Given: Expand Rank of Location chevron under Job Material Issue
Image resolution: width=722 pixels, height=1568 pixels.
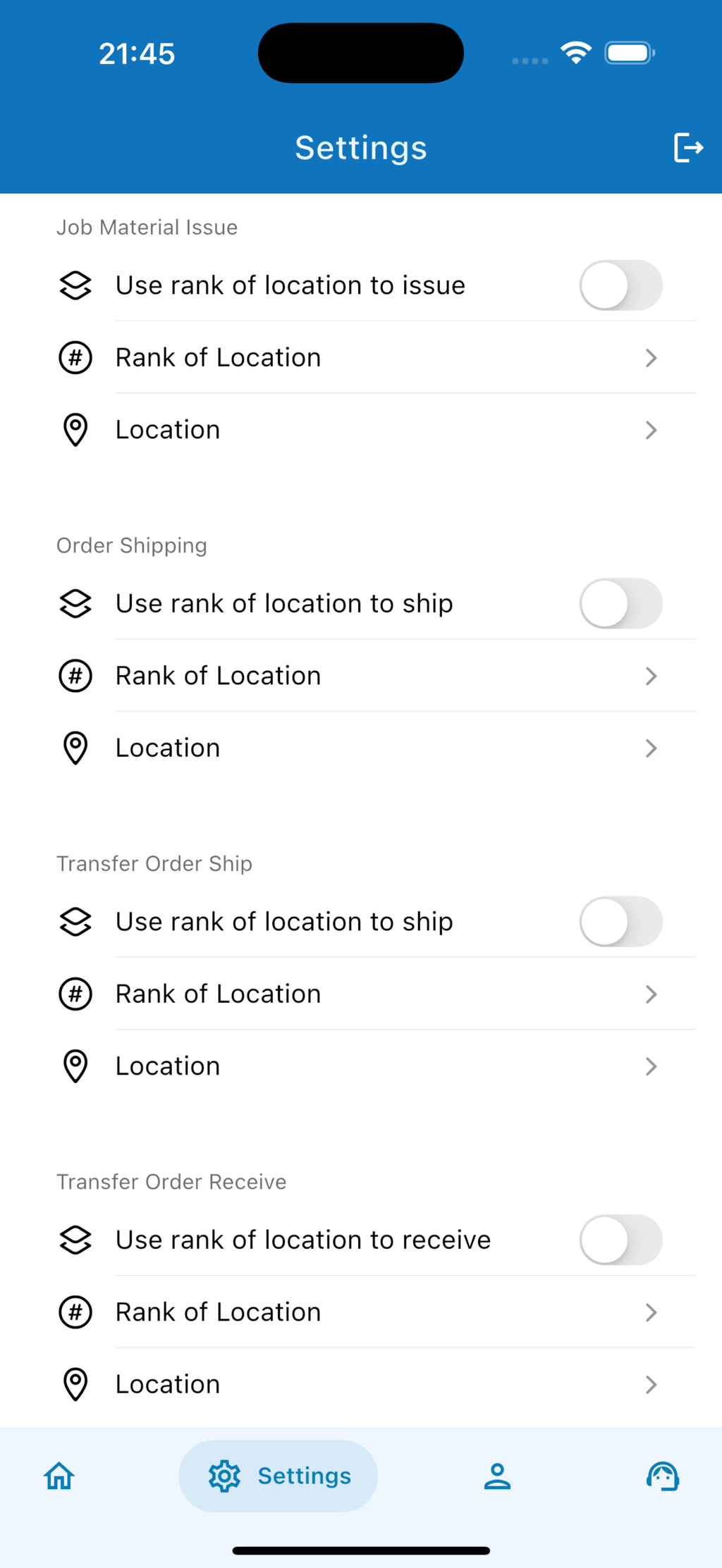Looking at the screenshot, I should click(651, 358).
